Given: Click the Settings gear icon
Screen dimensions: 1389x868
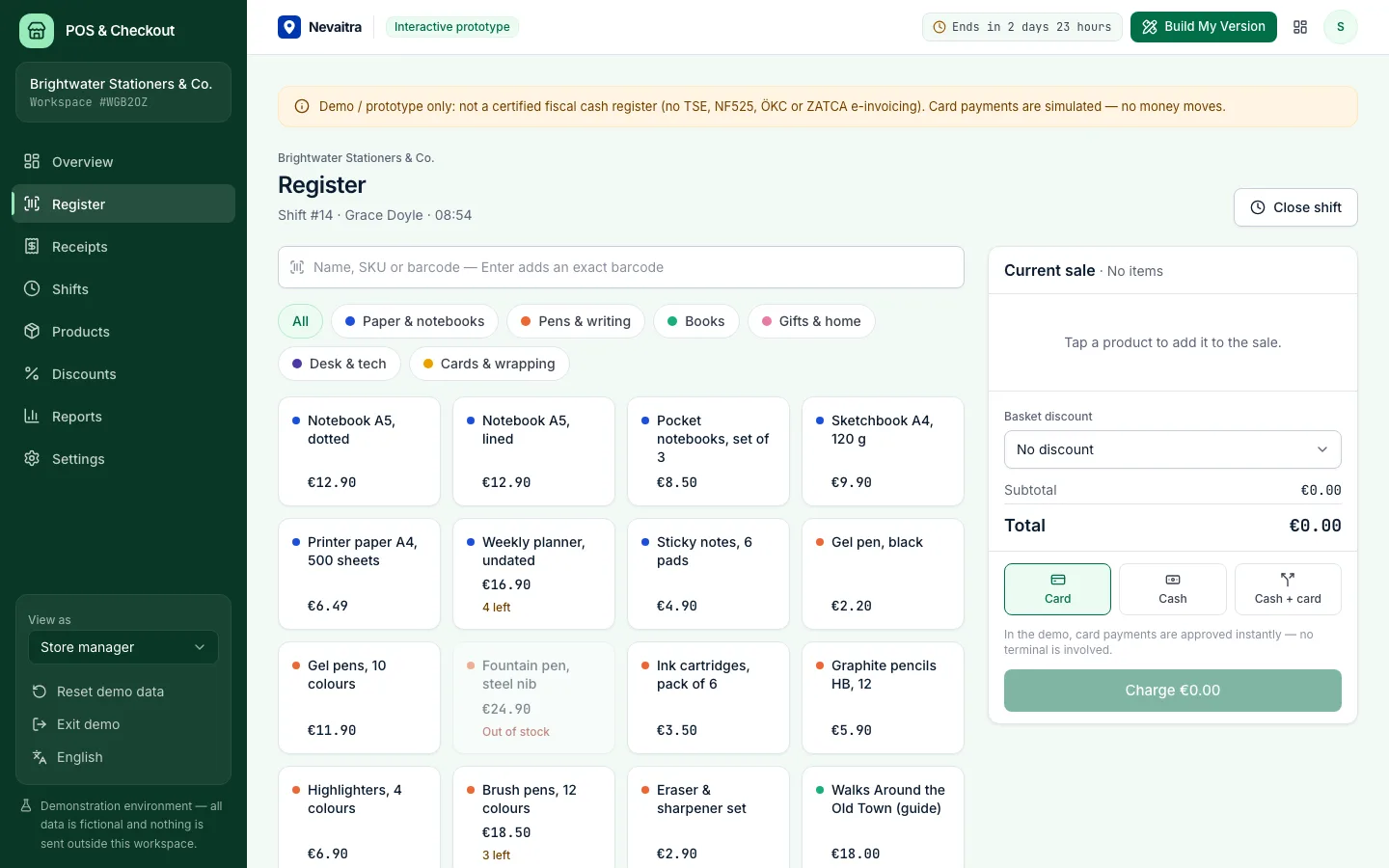Looking at the screenshot, I should (x=32, y=458).
